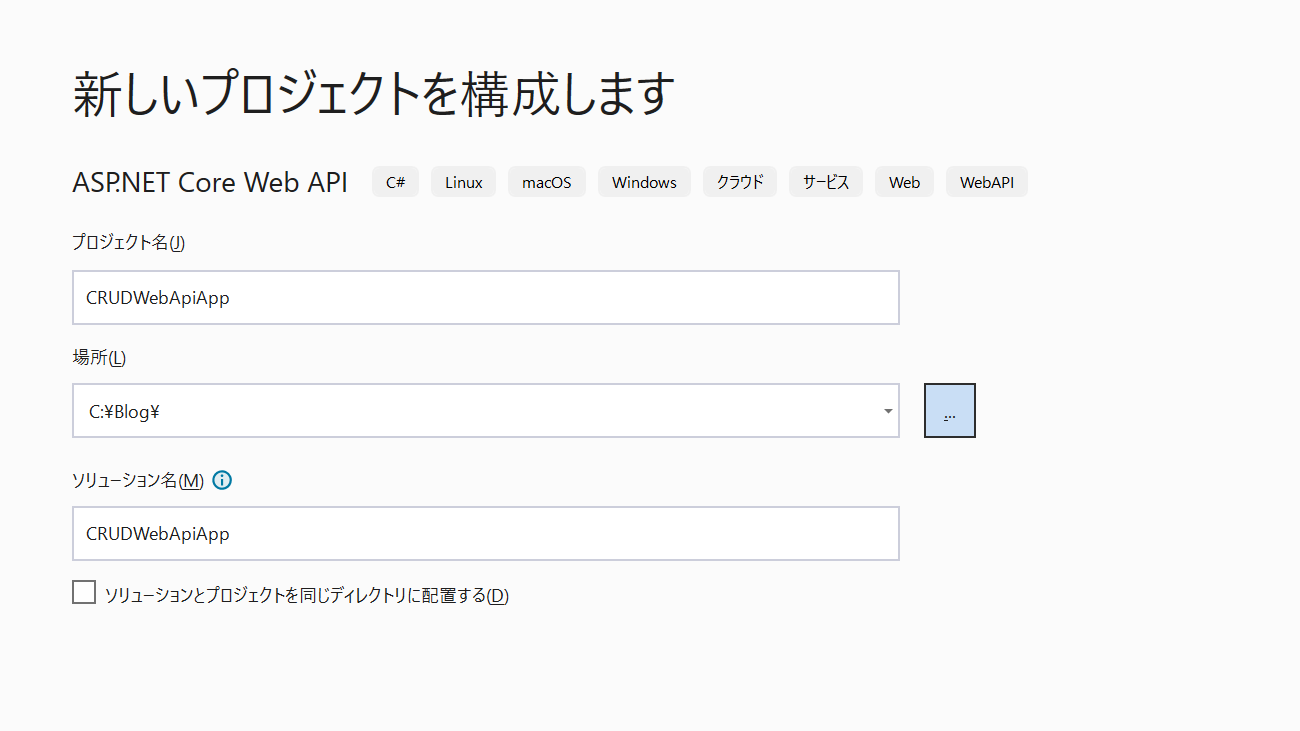Focus the project name field
Screen dimensions: 1300x731
[486, 297]
